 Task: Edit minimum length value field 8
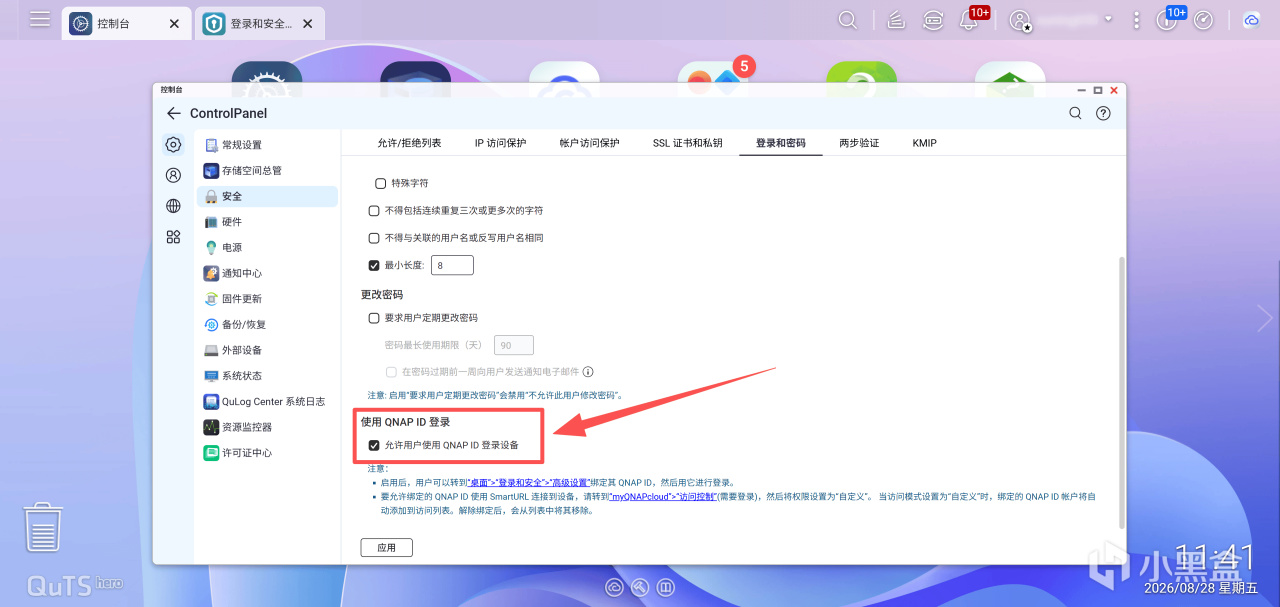pyautogui.click(x=452, y=265)
